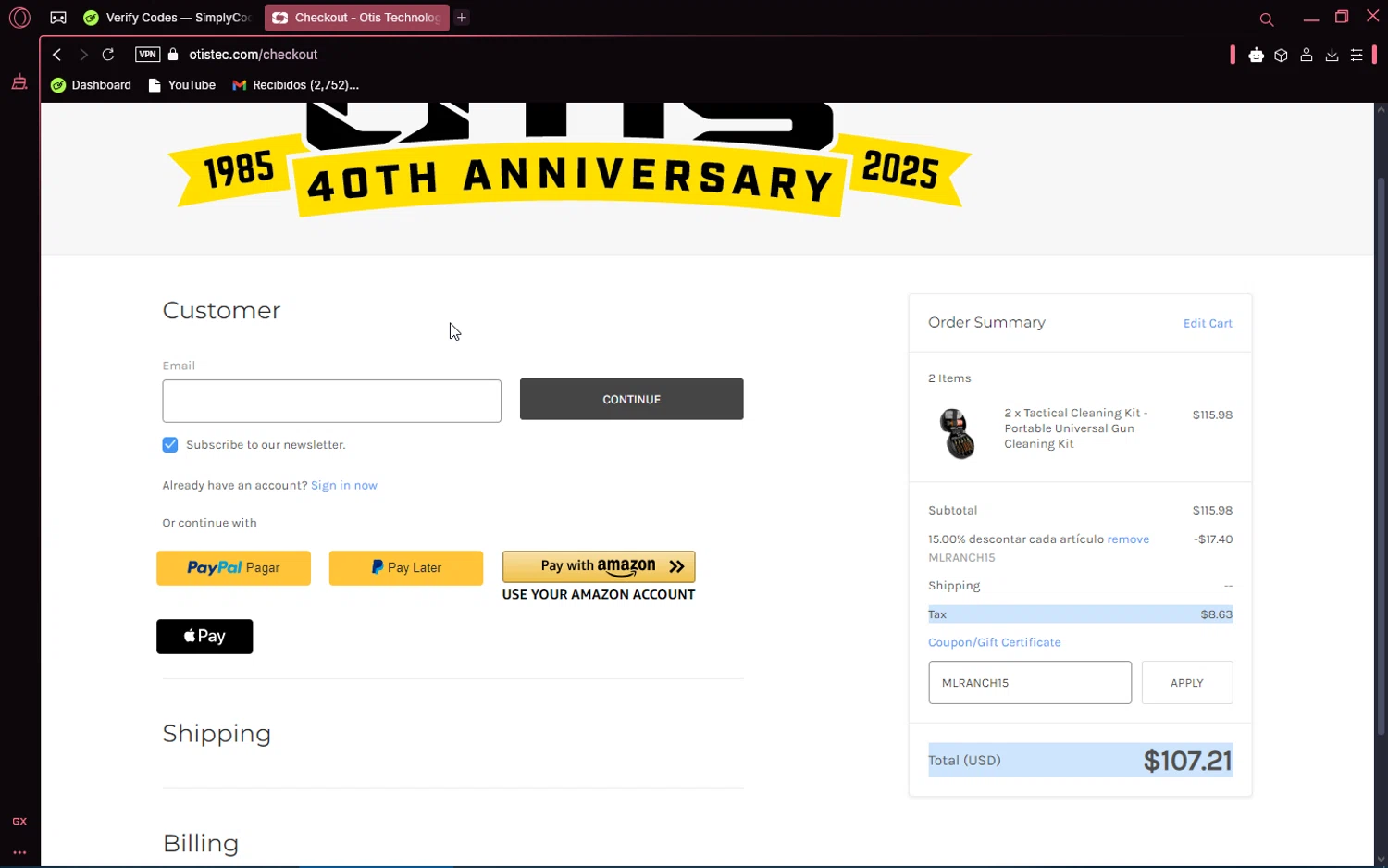Viewport: 1388px width, 868px height.
Task: Select the $107.21 total amount text
Action: click(1187, 761)
